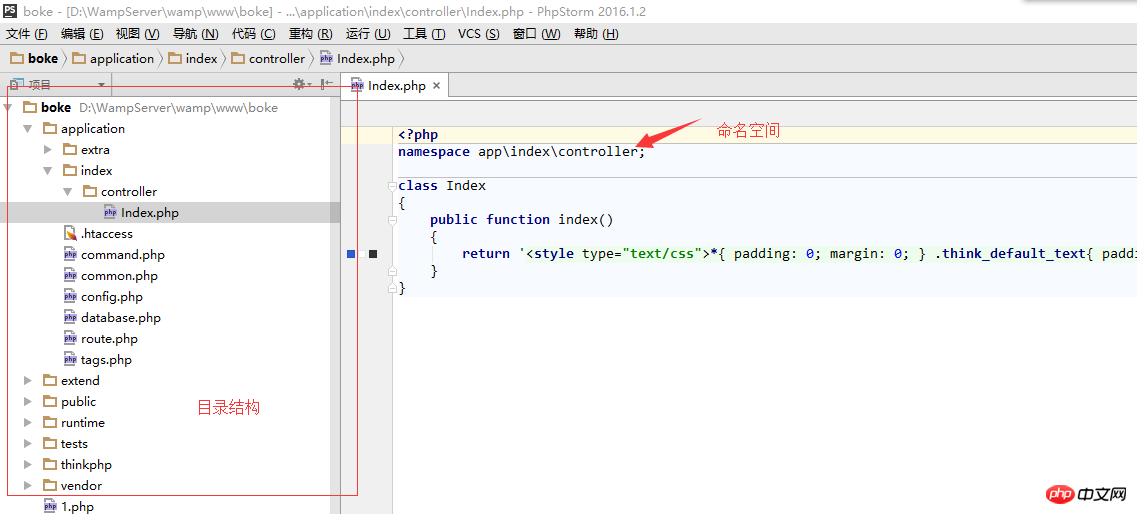Expand the extra folder
1137x514 pixels.
click(x=47, y=149)
